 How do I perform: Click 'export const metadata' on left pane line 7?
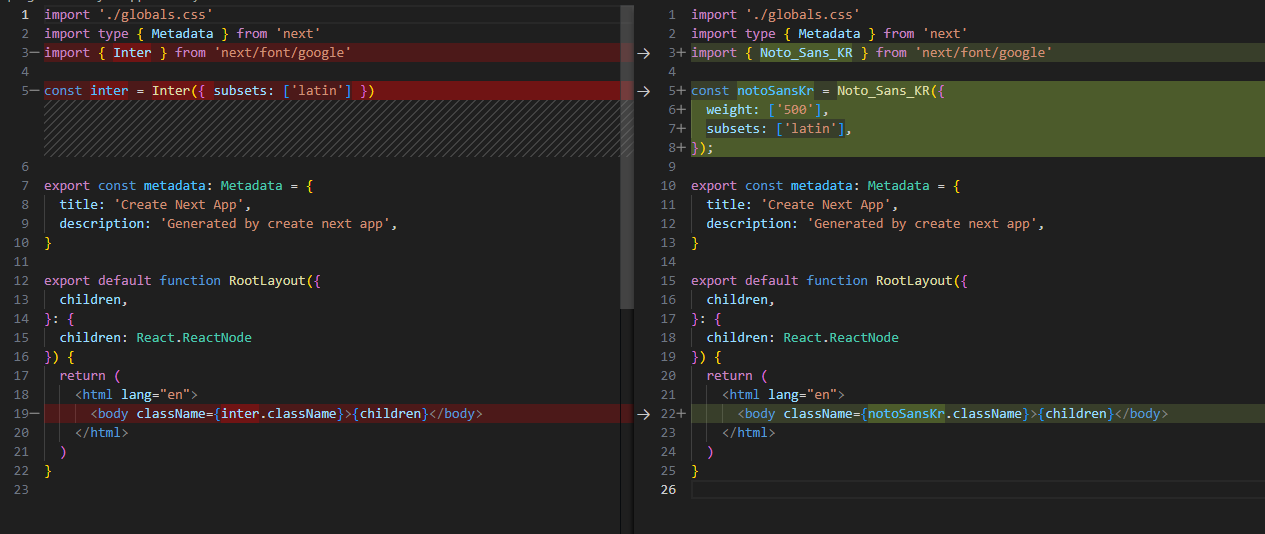(124, 186)
